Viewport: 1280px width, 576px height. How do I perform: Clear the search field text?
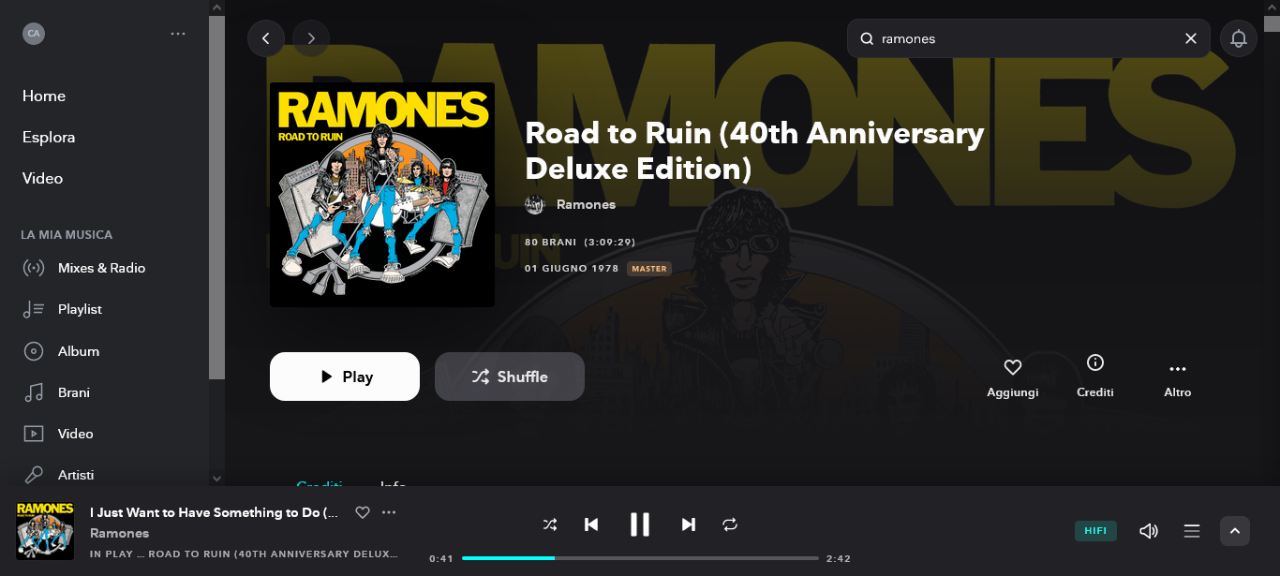click(1191, 38)
